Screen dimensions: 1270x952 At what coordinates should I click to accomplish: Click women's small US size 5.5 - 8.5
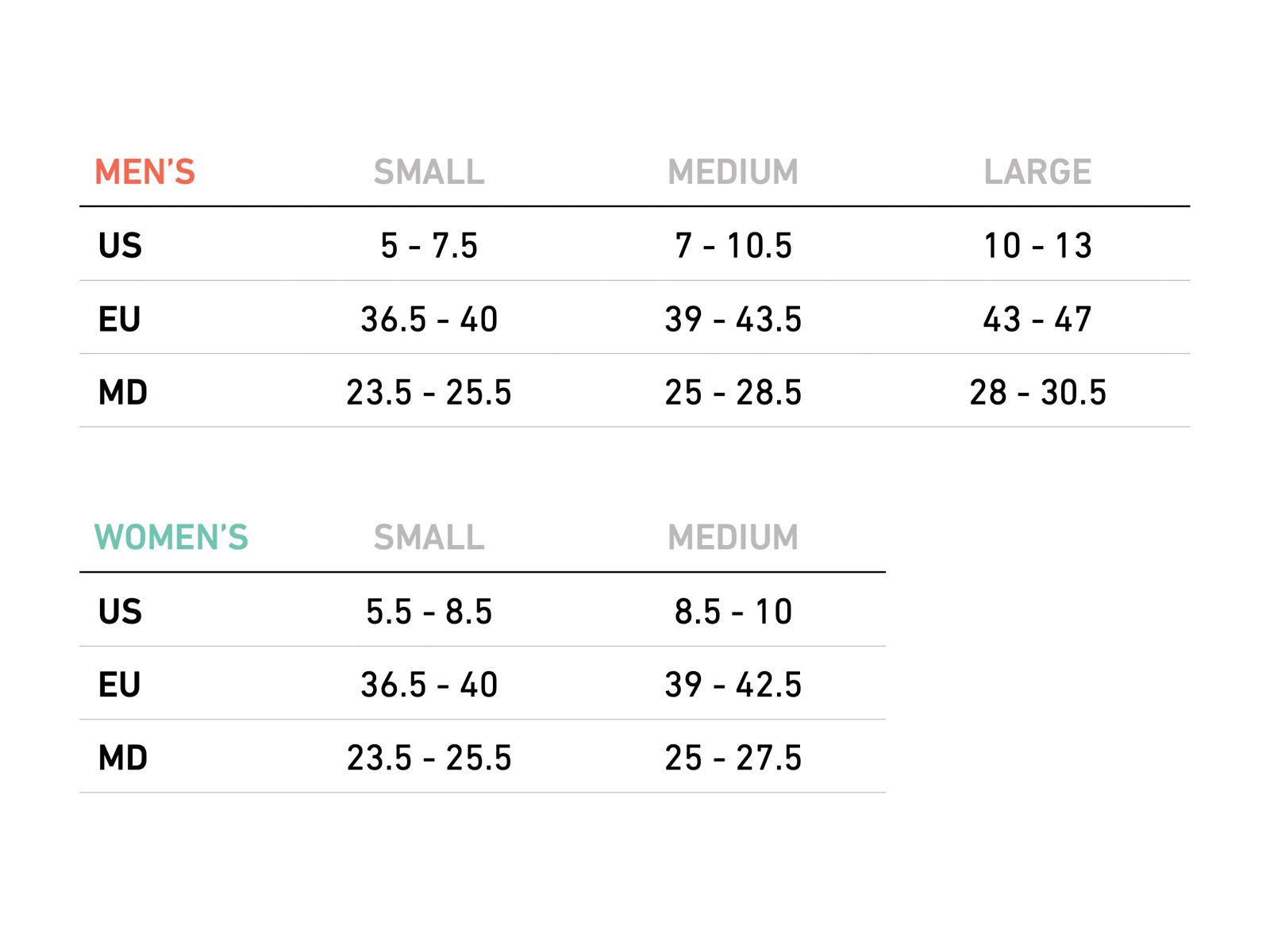coord(429,612)
